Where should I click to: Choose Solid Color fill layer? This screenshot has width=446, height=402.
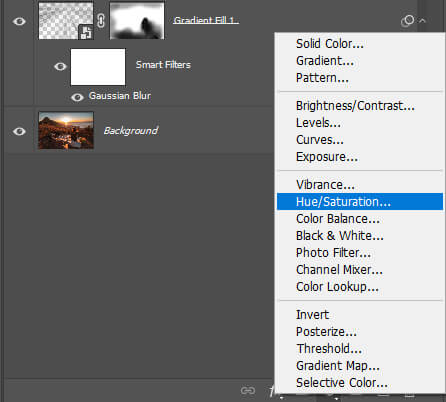pos(360,44)
